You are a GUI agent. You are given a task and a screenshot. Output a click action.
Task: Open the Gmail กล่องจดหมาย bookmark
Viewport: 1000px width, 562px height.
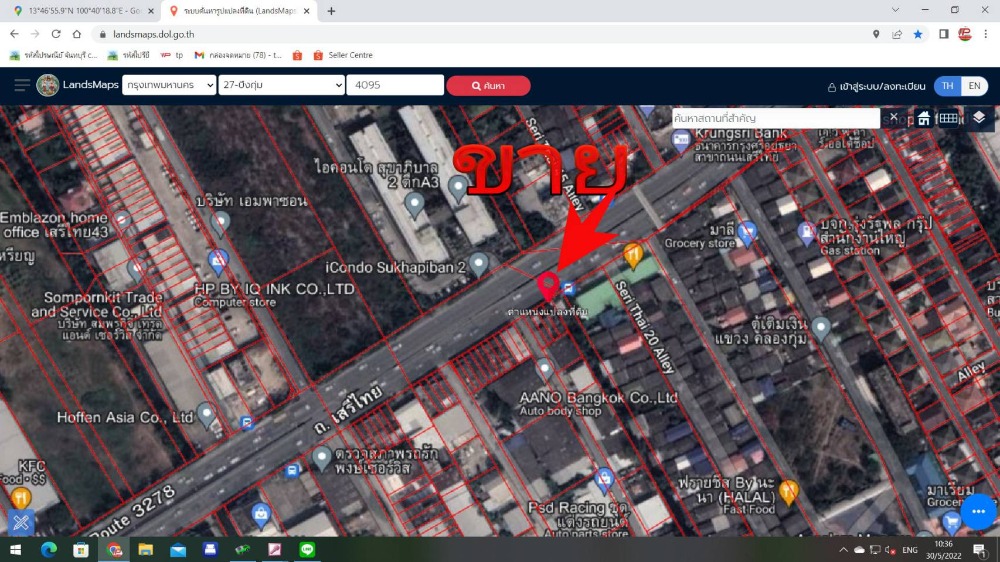point(238,55)
